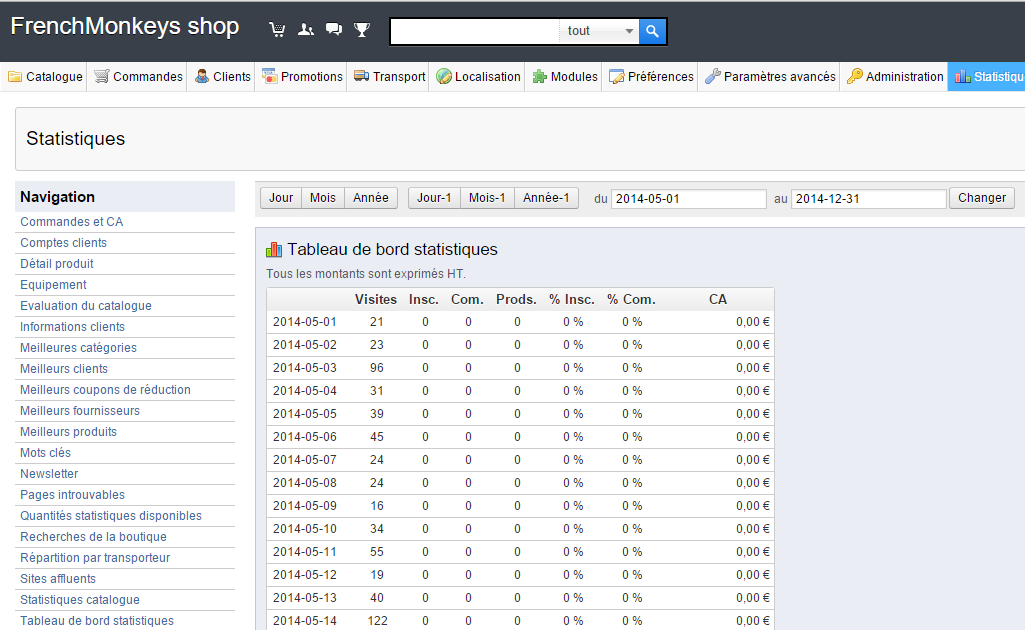
Task: Open Newsletter statistics link
Action: point(49,473)
